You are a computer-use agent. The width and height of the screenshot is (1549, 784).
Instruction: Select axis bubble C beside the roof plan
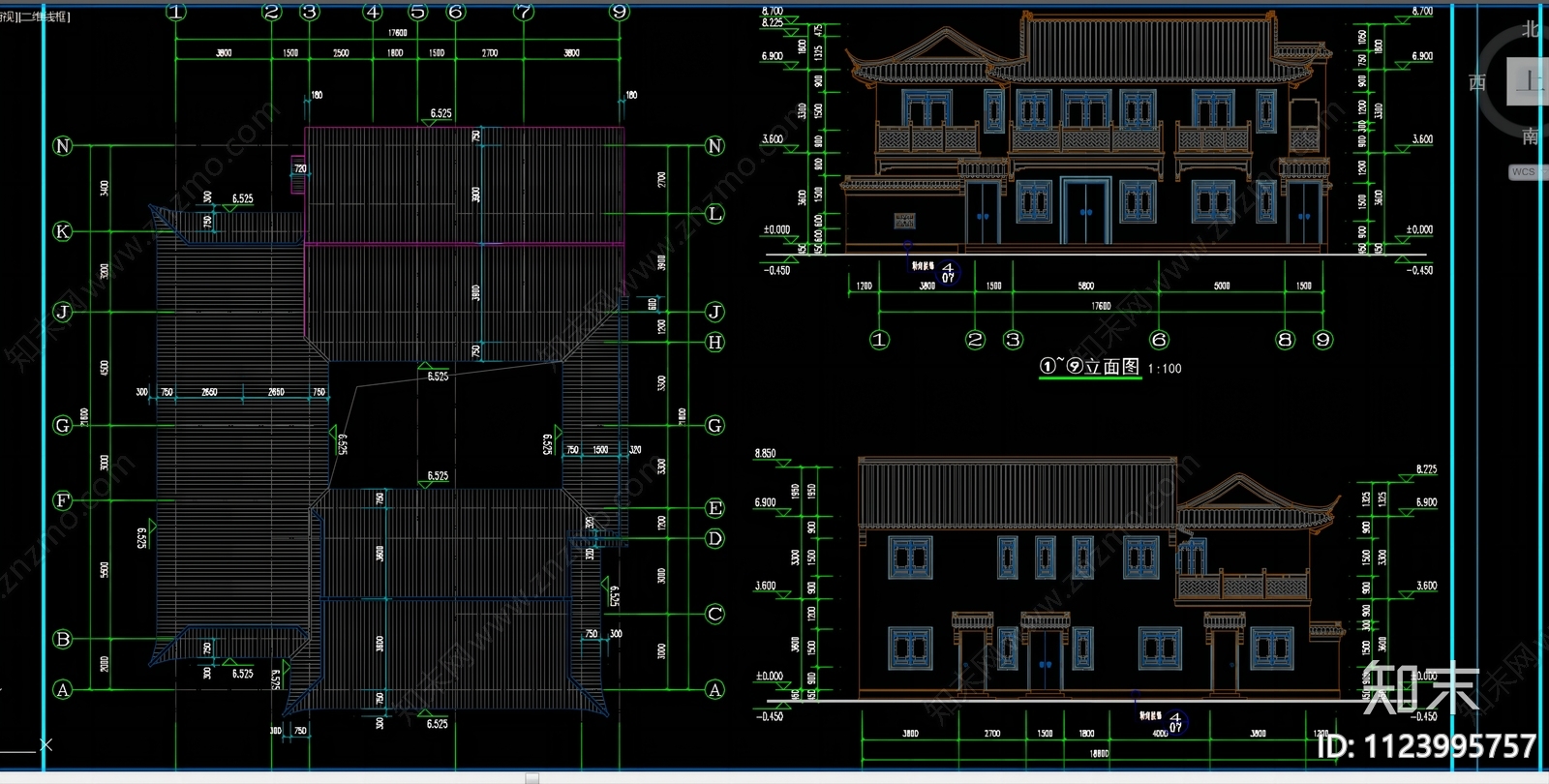tap(714, 614)
